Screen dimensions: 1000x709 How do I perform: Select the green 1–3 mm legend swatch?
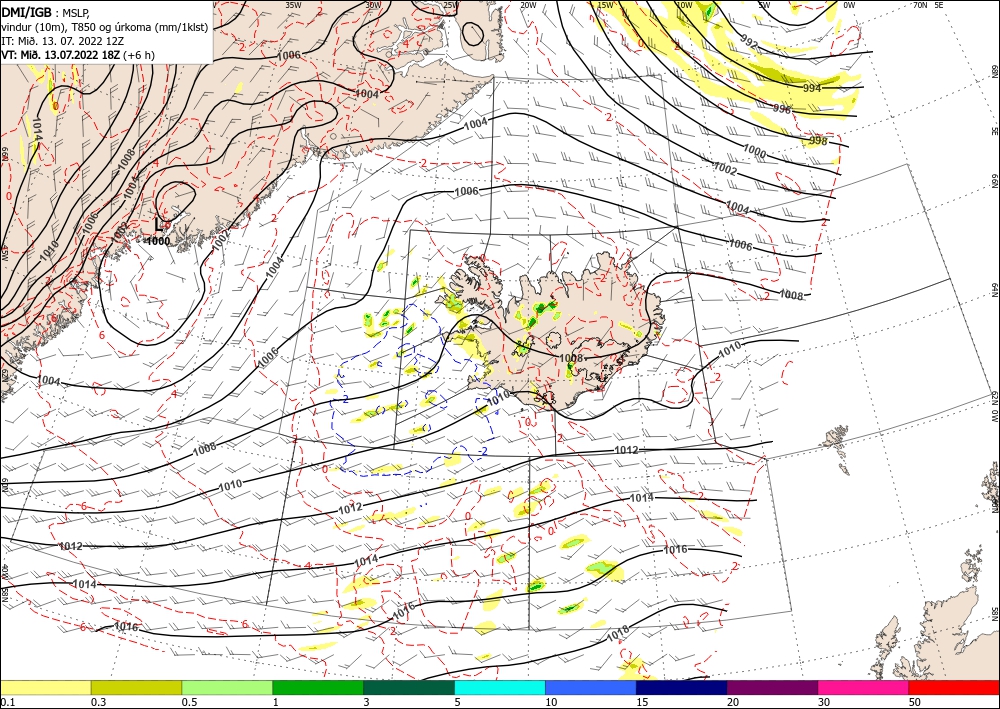(x=318, y=687)
